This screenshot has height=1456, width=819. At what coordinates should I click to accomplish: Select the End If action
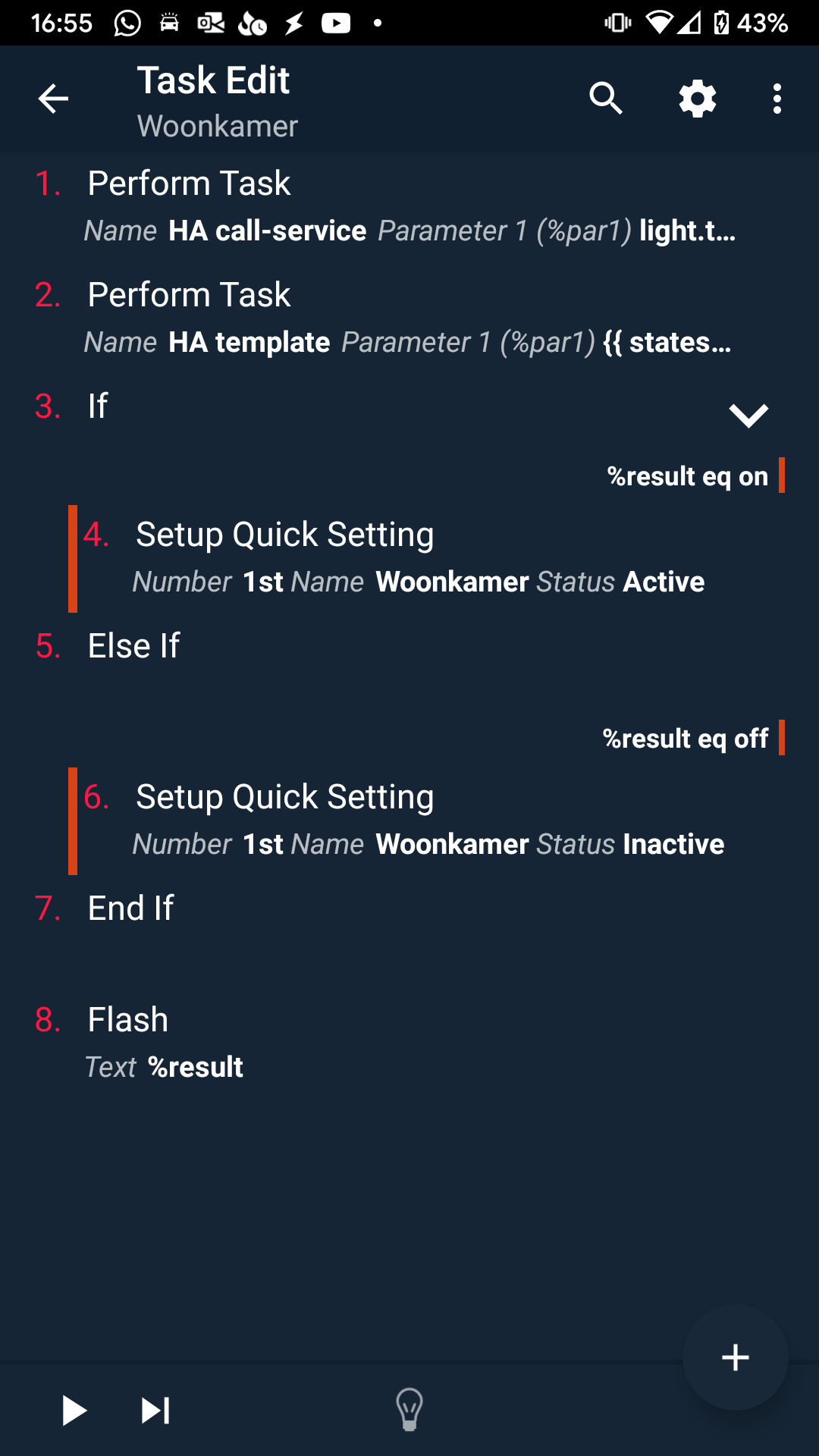pos(130,908)
